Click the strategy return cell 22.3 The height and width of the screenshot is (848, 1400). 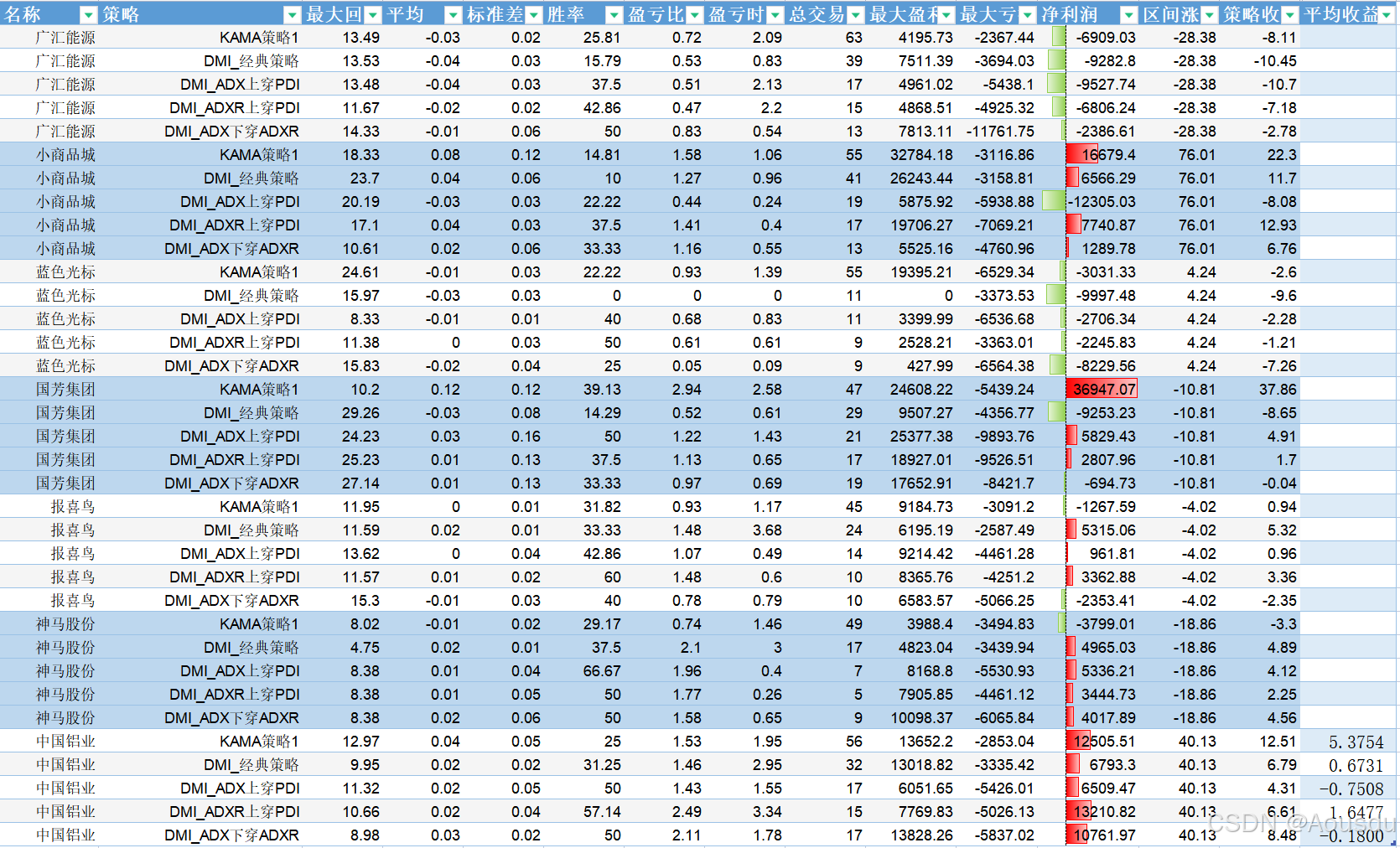(x=1261, y=155)
